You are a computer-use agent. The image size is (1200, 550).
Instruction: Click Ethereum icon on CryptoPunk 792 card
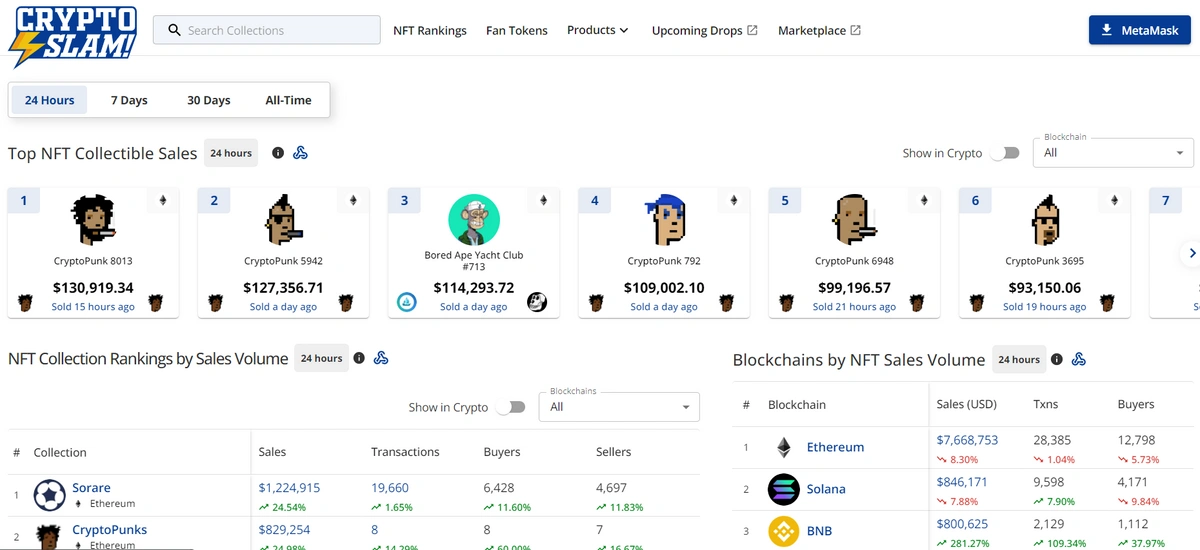tap(733, 200)
